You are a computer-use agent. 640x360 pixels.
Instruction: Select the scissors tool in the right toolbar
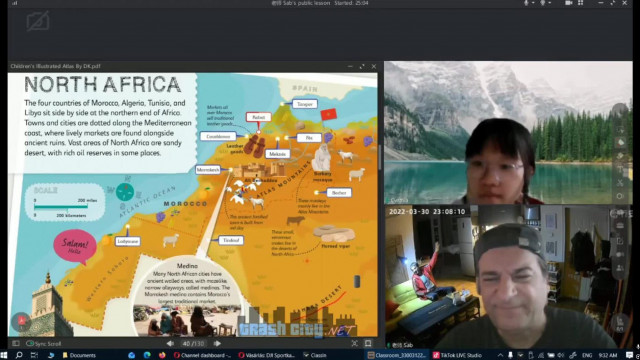620,182
